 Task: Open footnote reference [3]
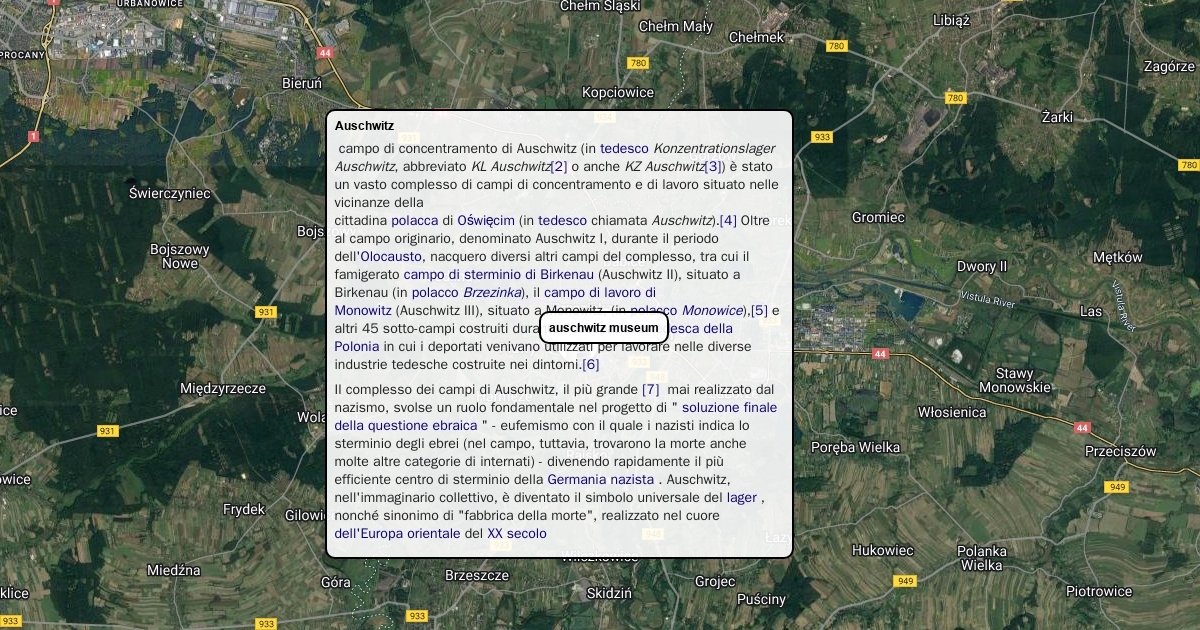point(713,166)
